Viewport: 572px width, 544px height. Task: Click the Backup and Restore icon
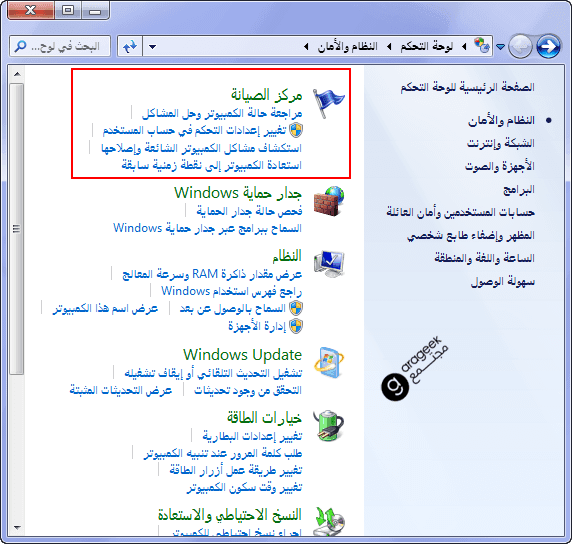(330, 521)
